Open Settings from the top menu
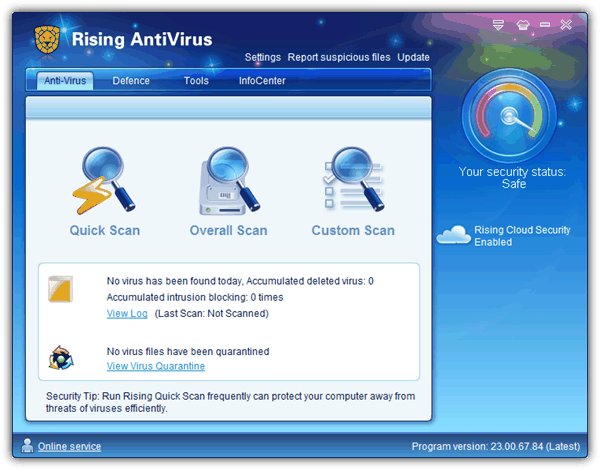Viewport: 600px width, 469px height. 262,57
